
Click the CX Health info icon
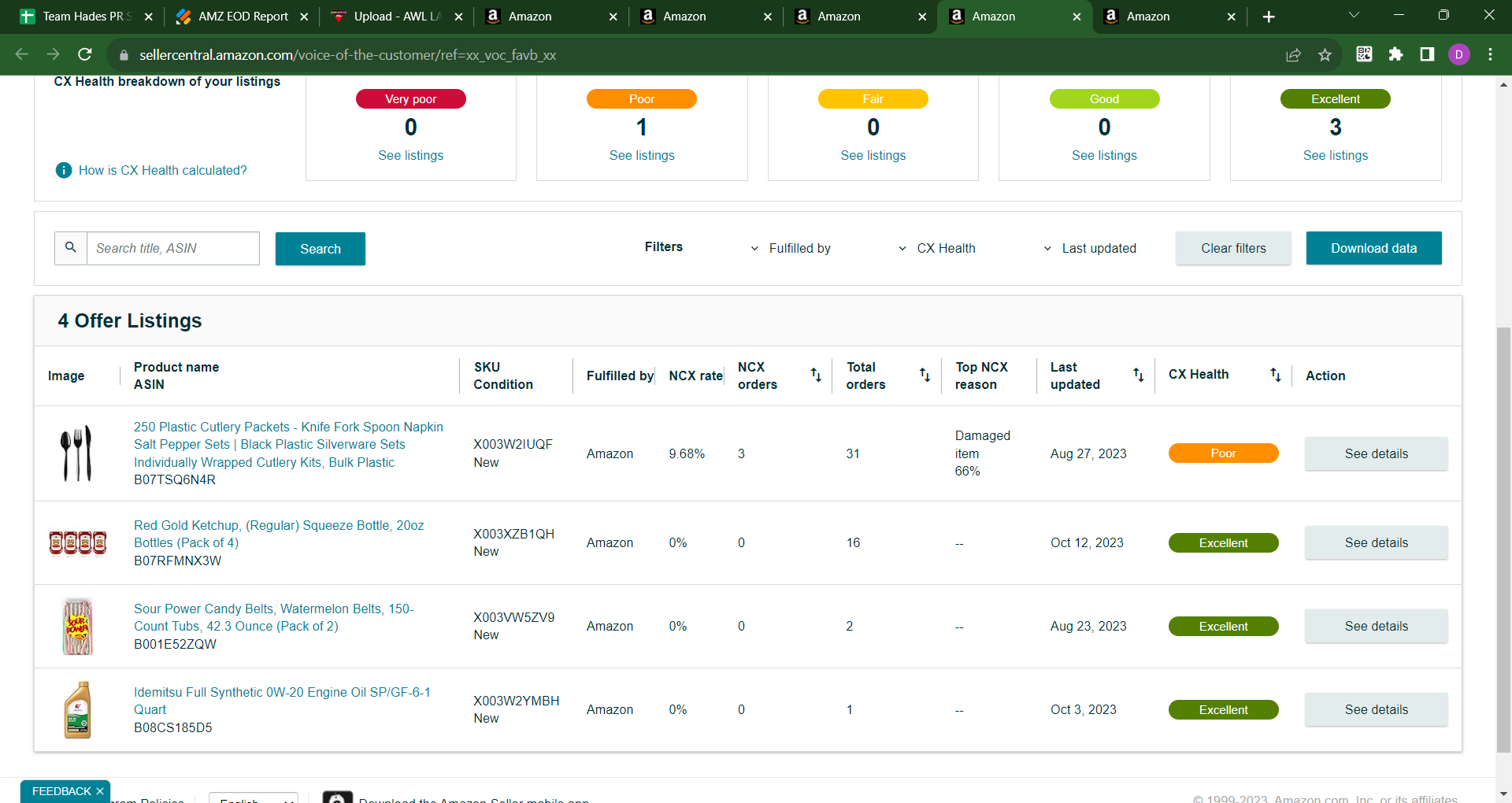(x=64, y=170)
